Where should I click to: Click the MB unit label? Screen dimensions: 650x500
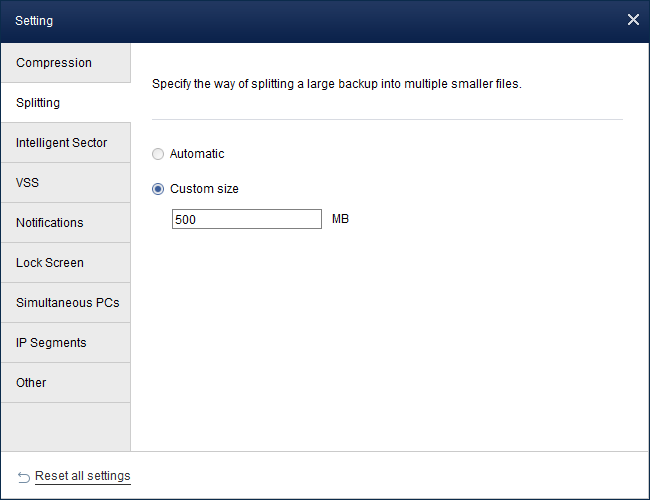pyautogui.click(x=340, y=219)
